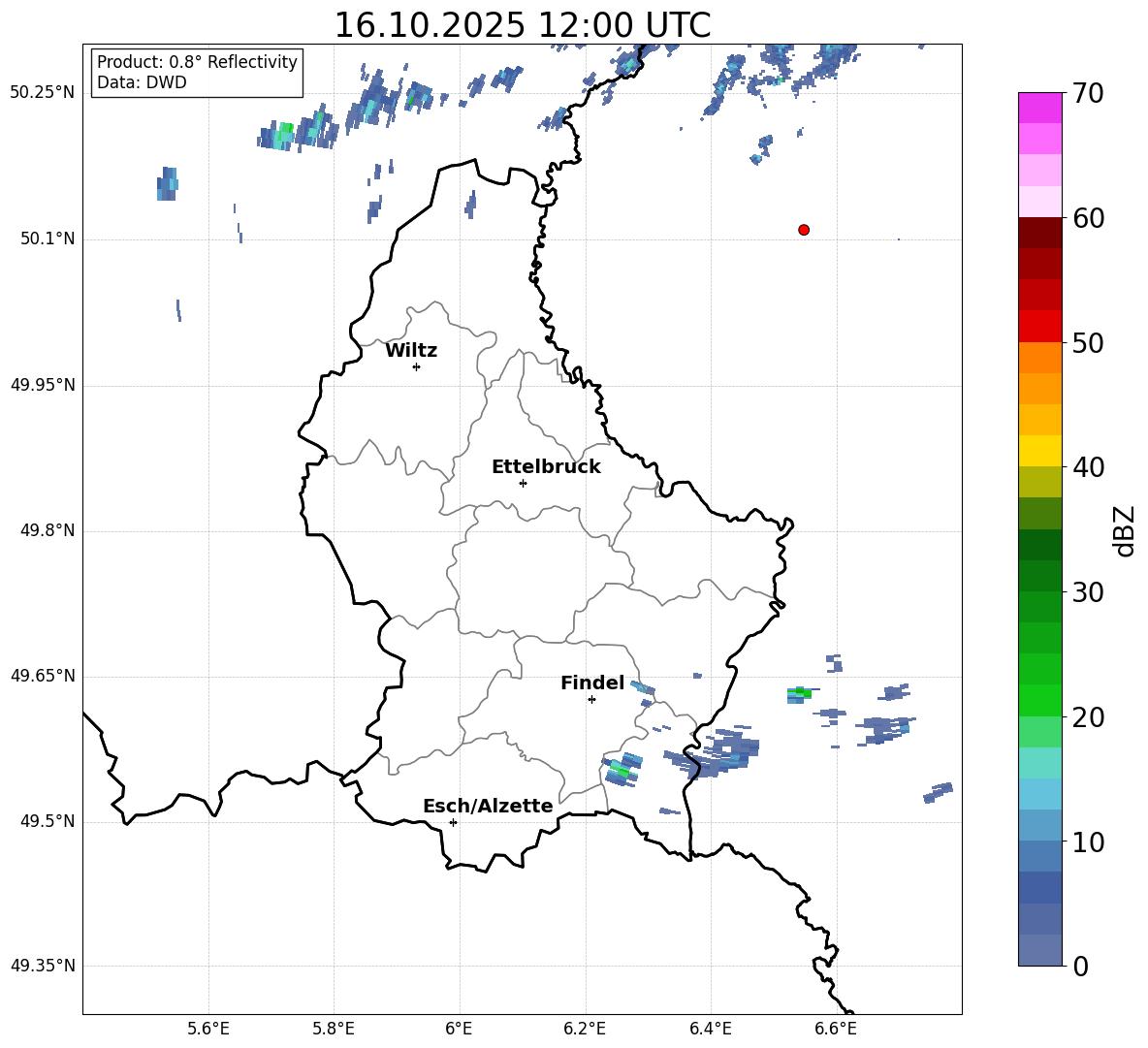Image resolution: width=1148 pixels, height=1048 pixels.
Task: Pick the dark maroon swatch just below 60 dBZ
Action: [1040, 233]
